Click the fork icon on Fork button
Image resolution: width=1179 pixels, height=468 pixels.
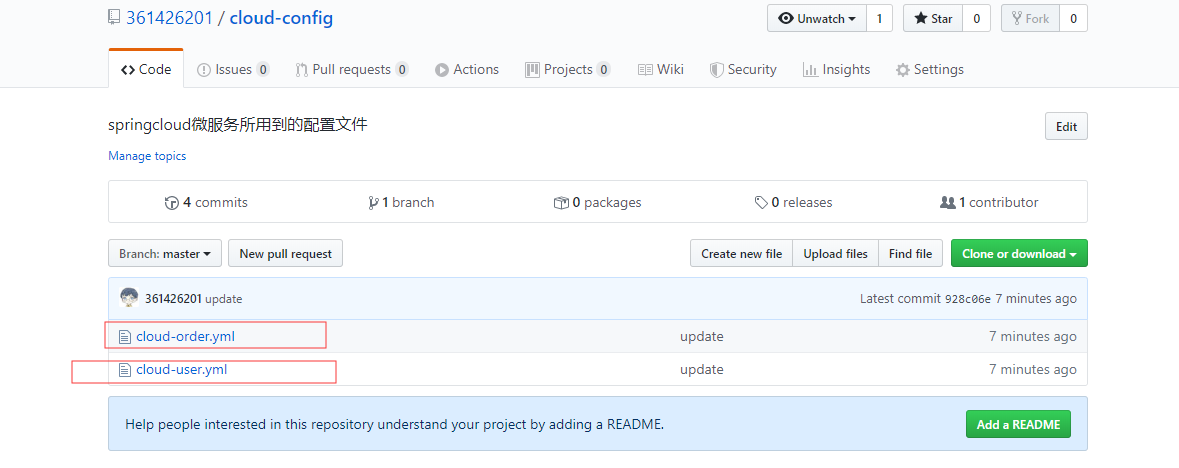(1017, 19)
